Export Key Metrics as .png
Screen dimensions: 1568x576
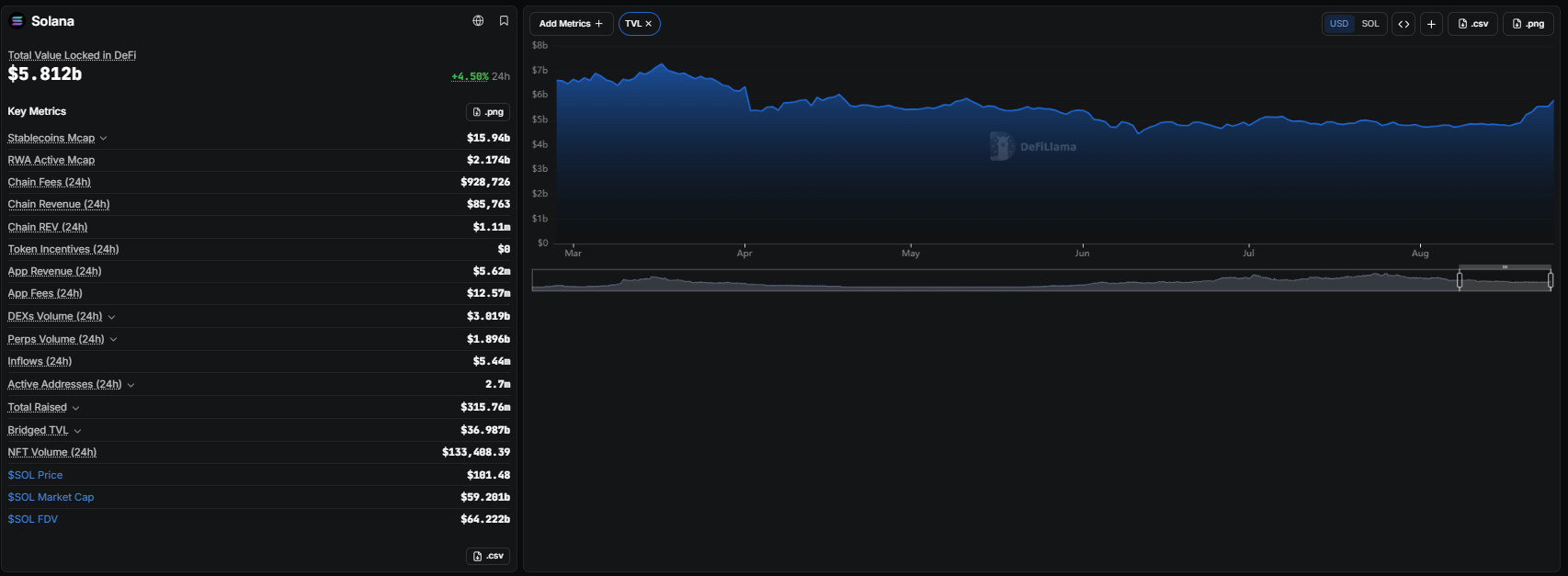(x=488, y=112)
